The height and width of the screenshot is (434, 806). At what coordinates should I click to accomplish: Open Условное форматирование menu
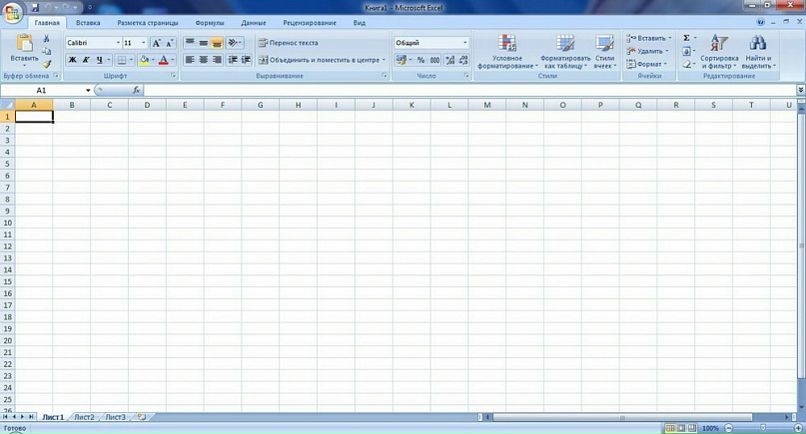(x=507, y=52)
